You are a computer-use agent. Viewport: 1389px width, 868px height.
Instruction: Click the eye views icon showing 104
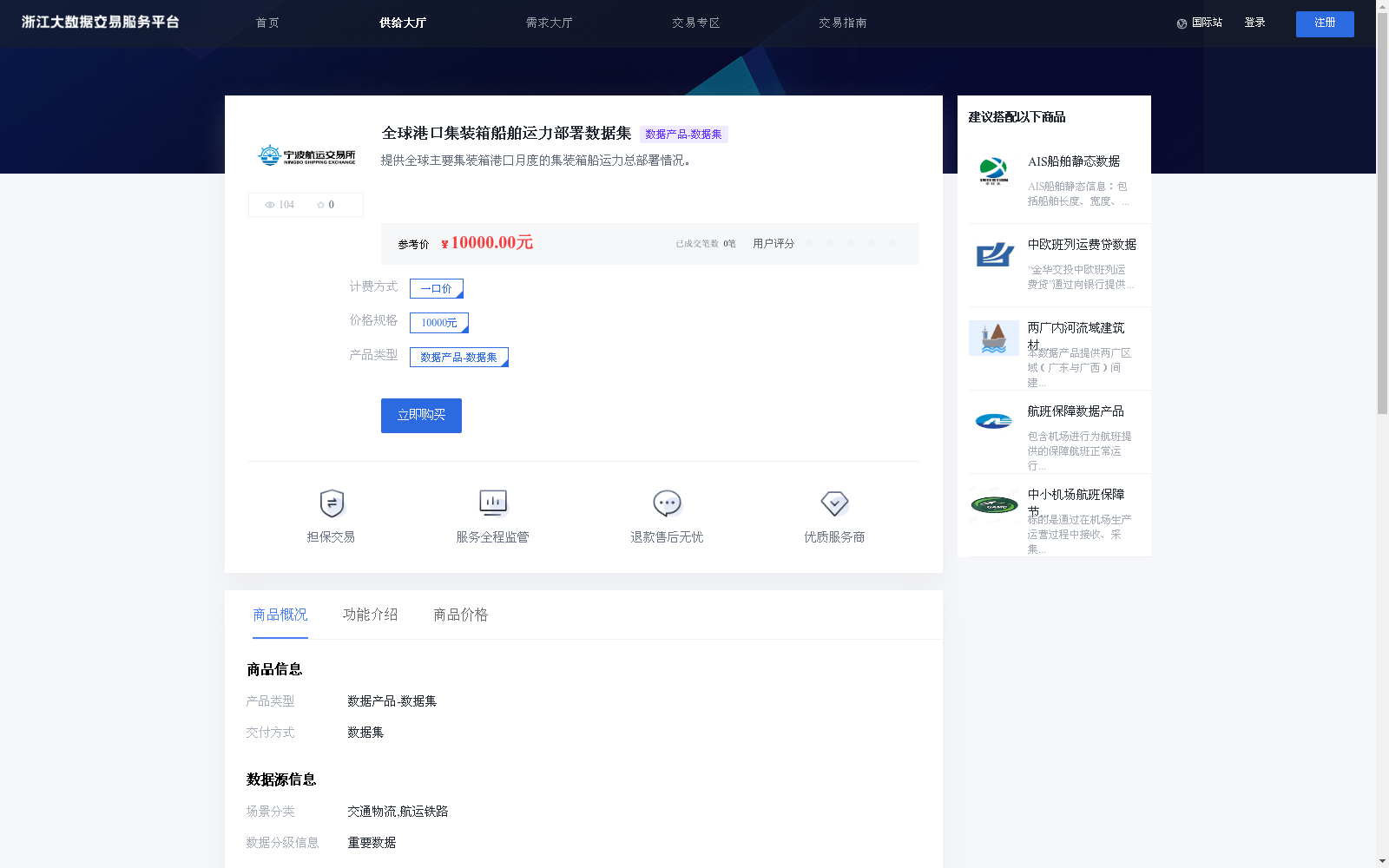[270, 205]
